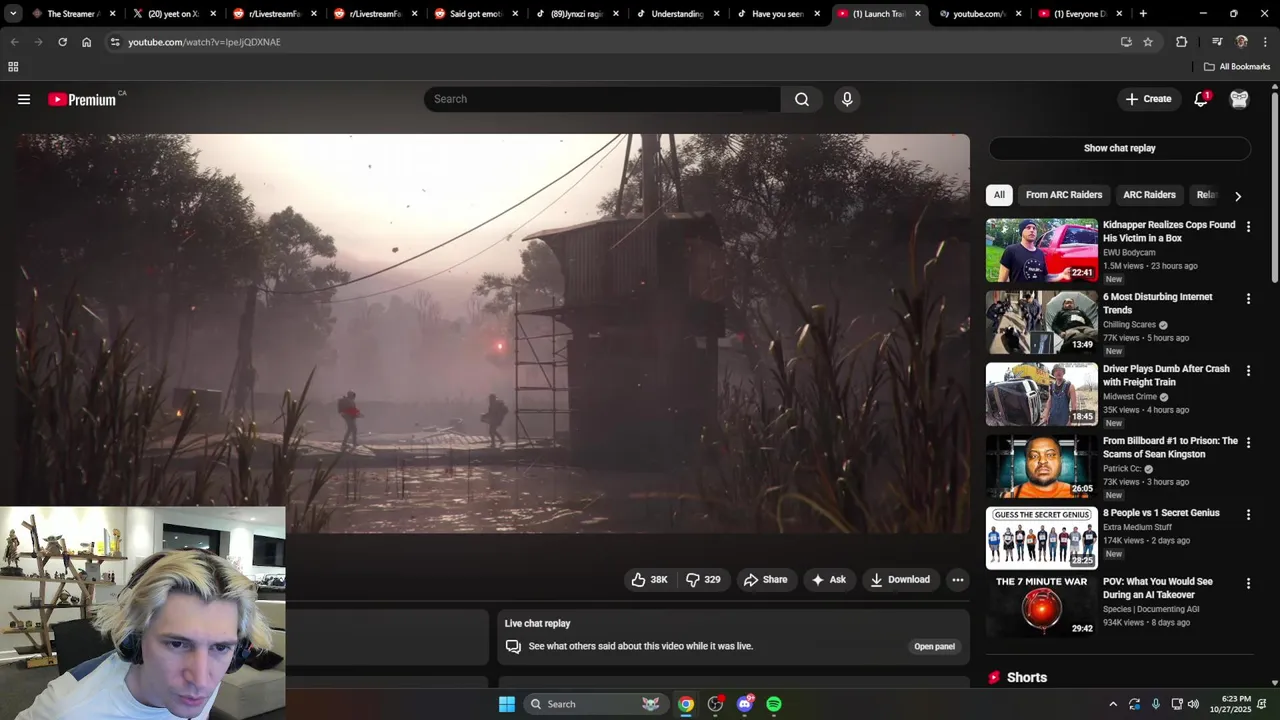Go to YouTube Premium home logo
Image resolution: width=1280 pixels, height=720 pixels.
click(x=82, y=99)
